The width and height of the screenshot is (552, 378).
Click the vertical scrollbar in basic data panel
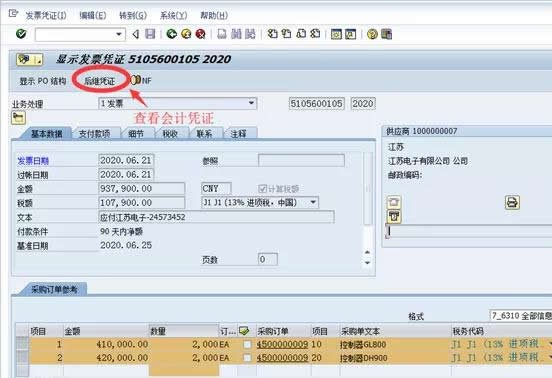(368, 189)
